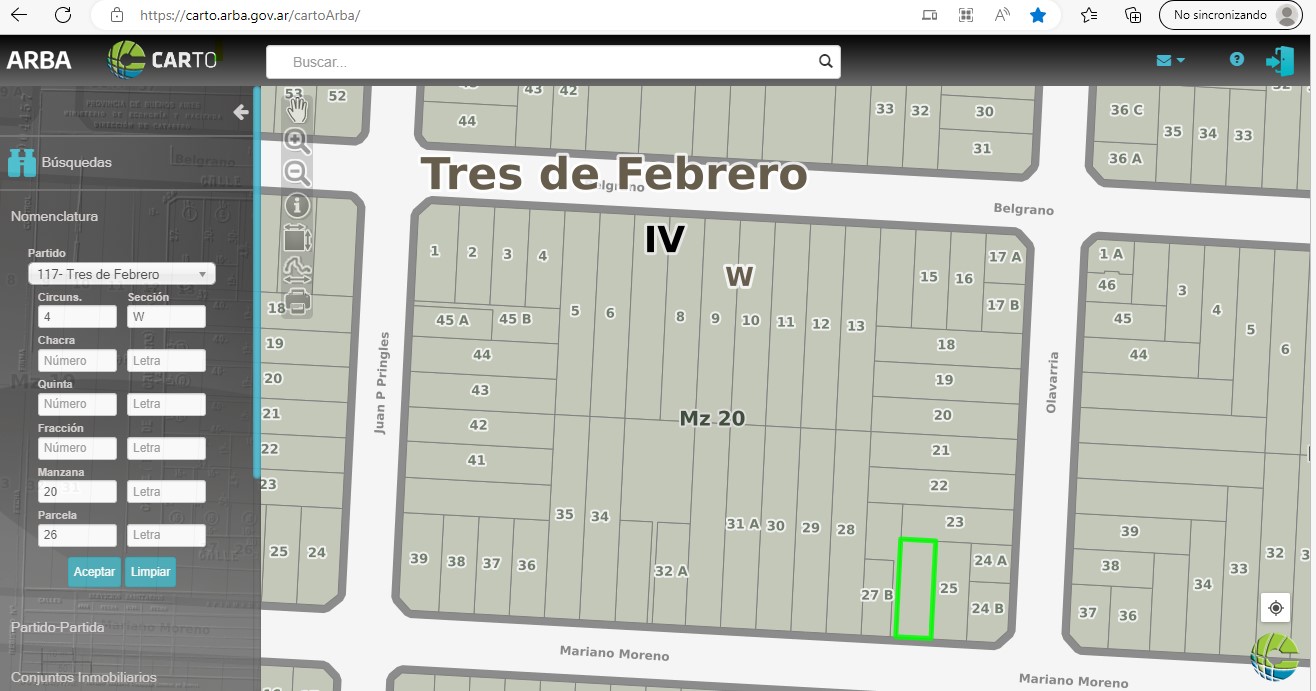This screenshot has width=1316, height=691.
Task: Open the browser favorites list
Action: 1089,15
